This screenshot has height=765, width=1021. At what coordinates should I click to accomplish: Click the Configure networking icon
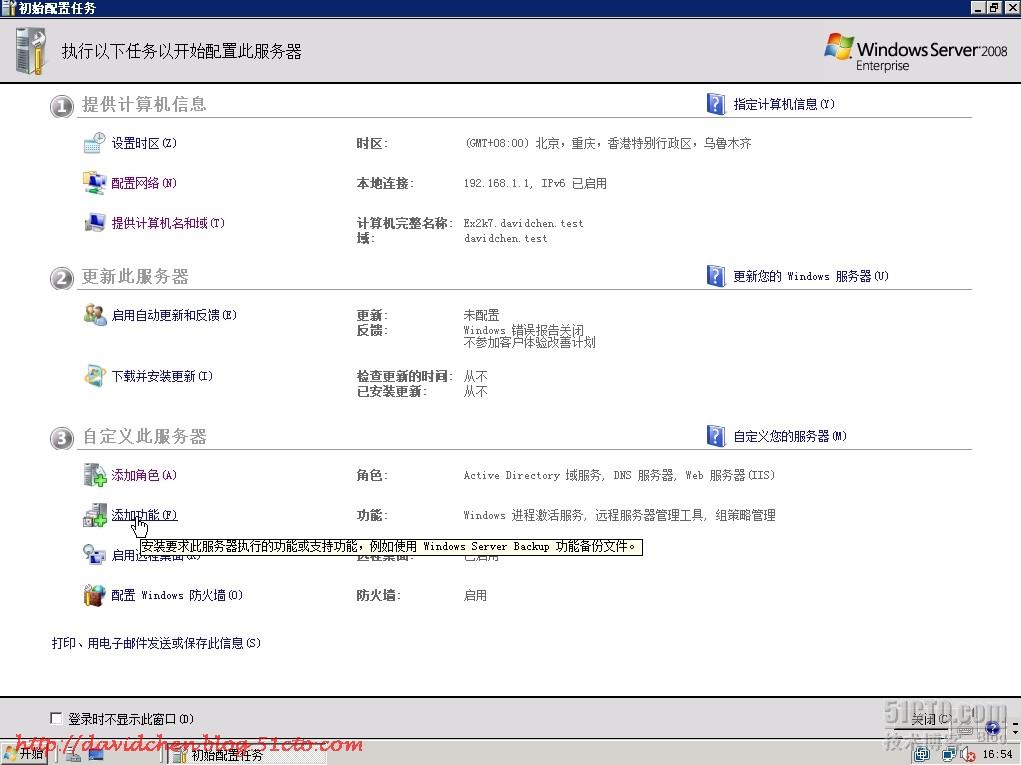[94, 183]
